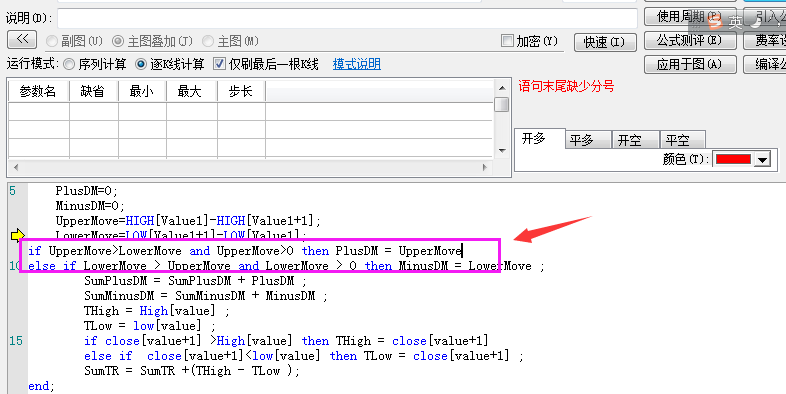The height and width of the screenshot is (394, 786).
Task: Open 公式测评
Action: click(690, 41)
